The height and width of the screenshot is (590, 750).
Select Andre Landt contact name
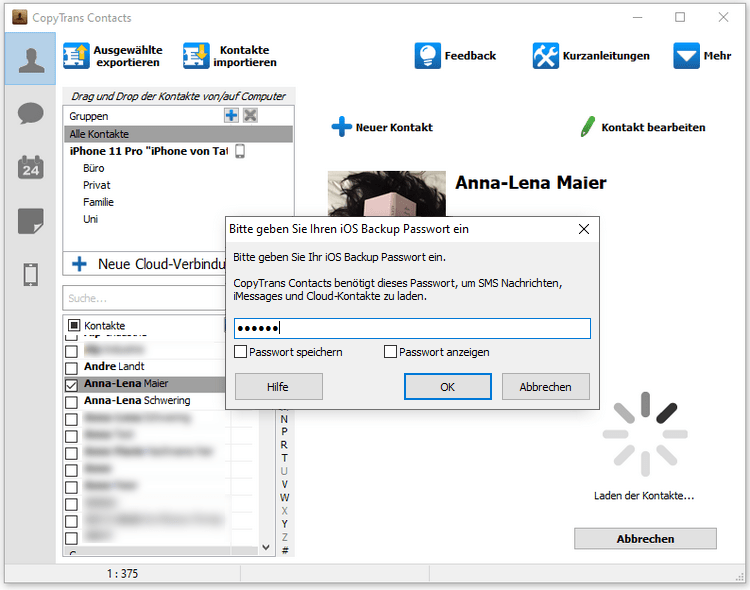(x=114, y=367)
